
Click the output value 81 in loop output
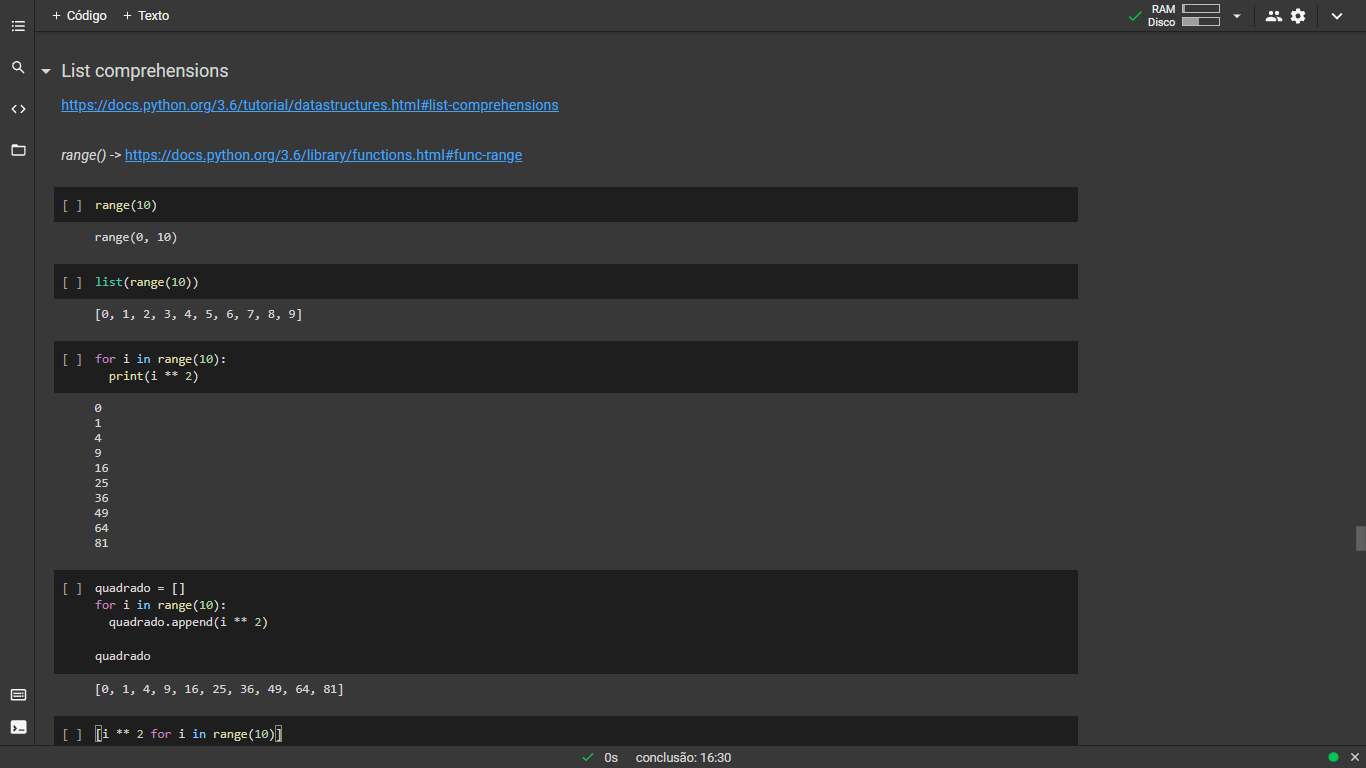coord(102,543)
